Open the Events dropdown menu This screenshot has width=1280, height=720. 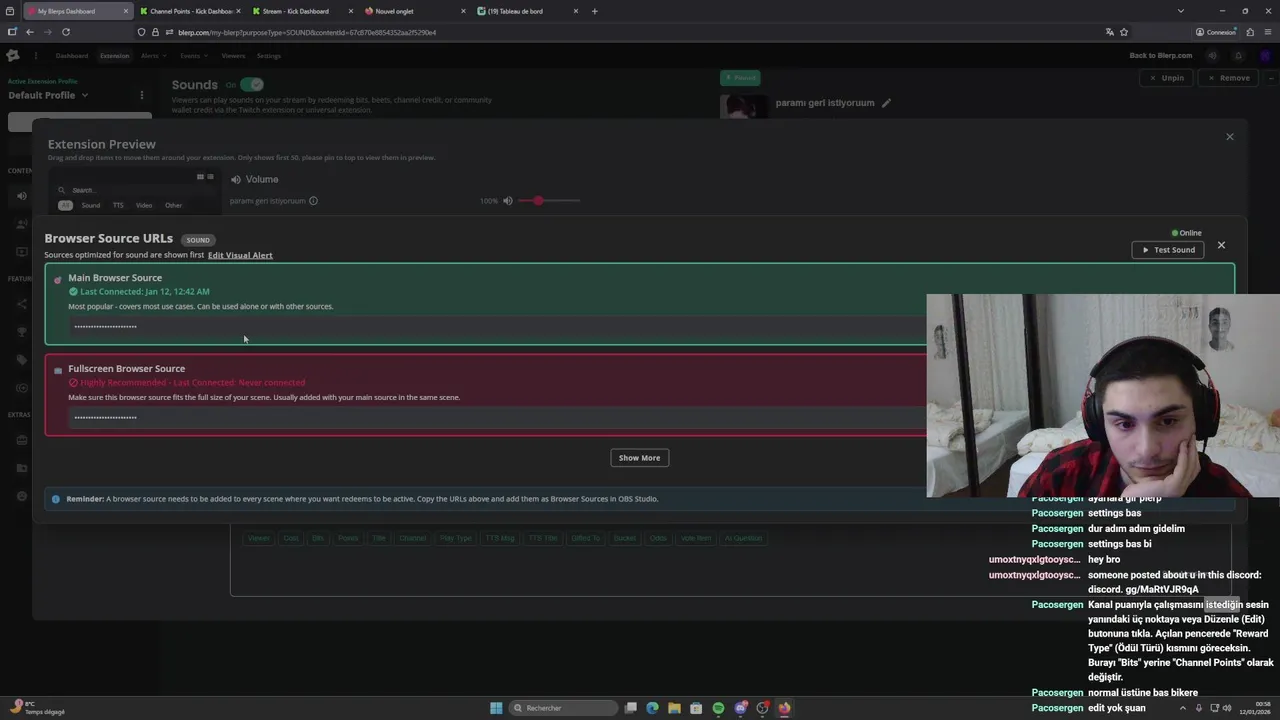coord(194,56)
